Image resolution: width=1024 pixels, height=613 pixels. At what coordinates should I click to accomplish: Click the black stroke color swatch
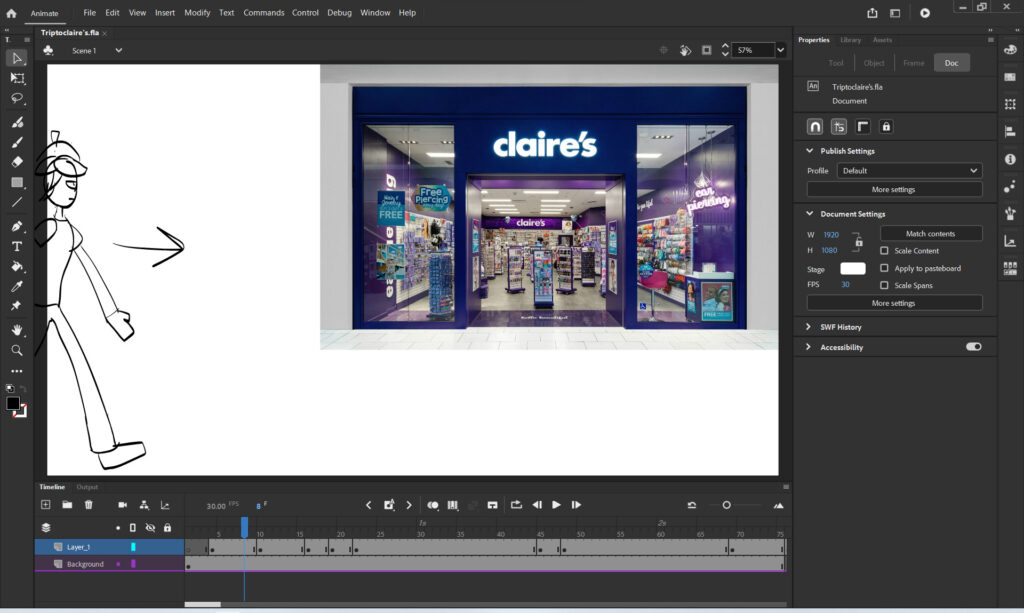tap(12, 403)
